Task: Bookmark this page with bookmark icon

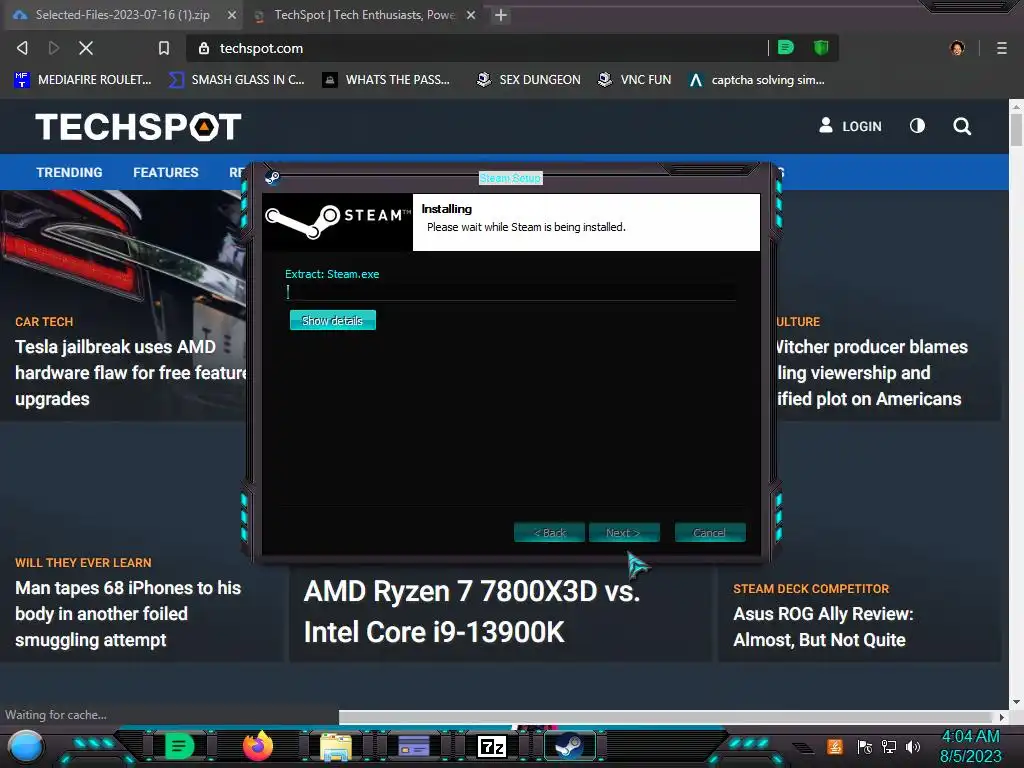Action: (164, 48)
